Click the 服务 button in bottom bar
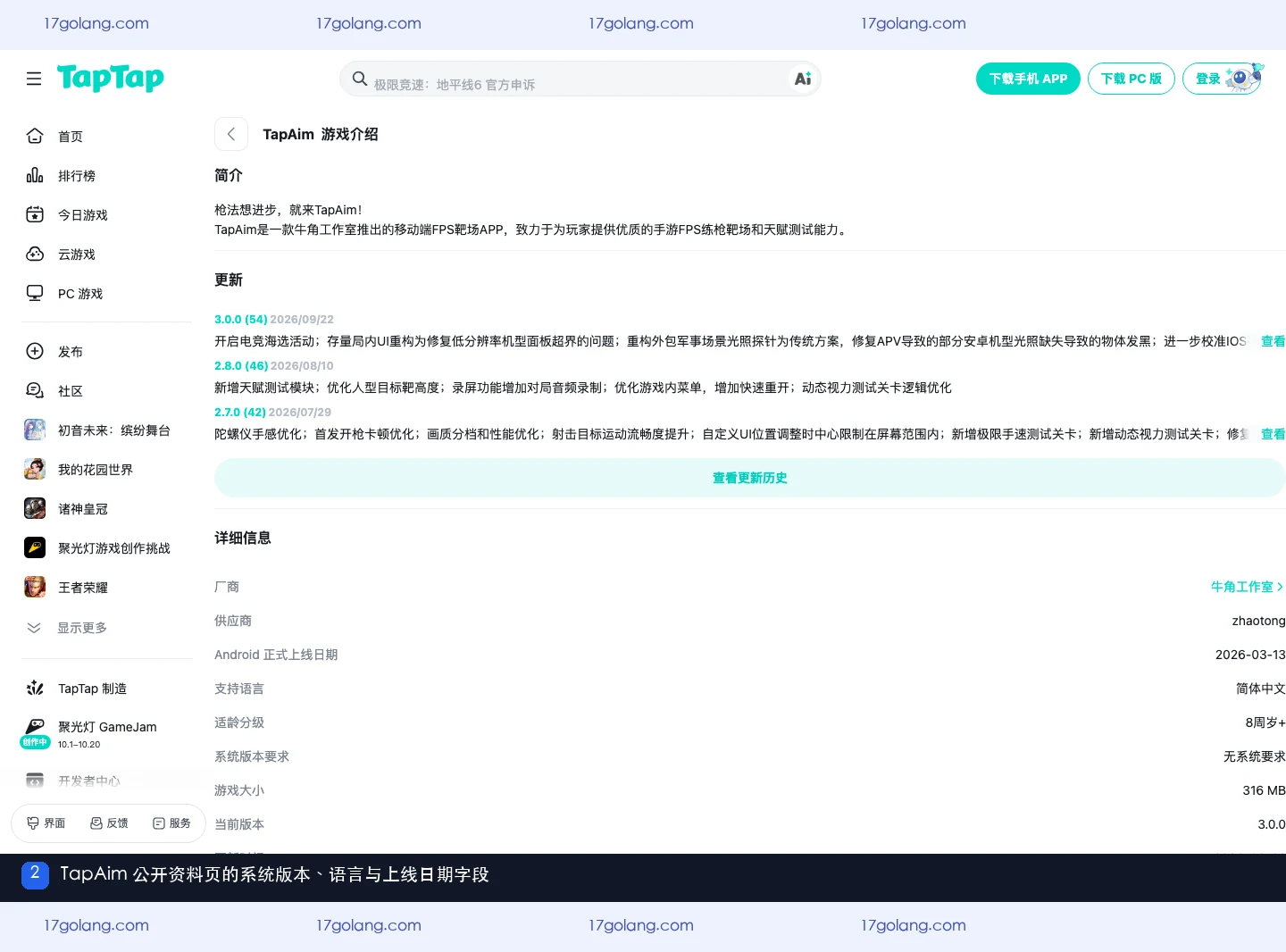Viewport: 1286px width, 952px height. pyautogui.click(x=171, y=823)
